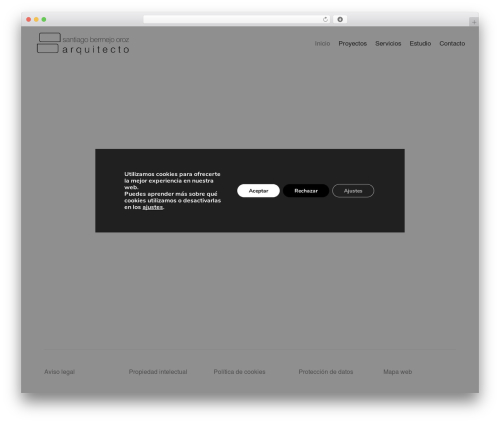Screen dimensions: 500x423
Task: Click the red close window button
Action: point(29,20)
